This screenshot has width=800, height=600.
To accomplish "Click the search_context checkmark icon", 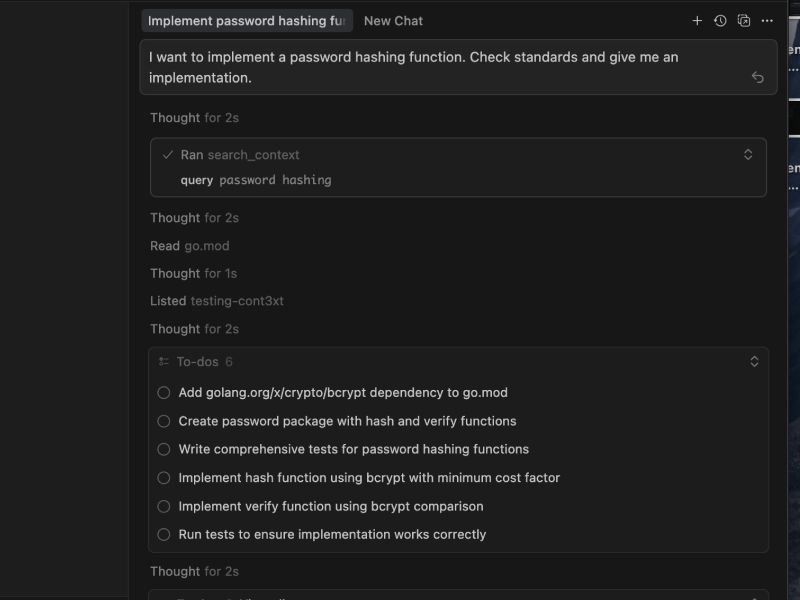I will point(168,154).
